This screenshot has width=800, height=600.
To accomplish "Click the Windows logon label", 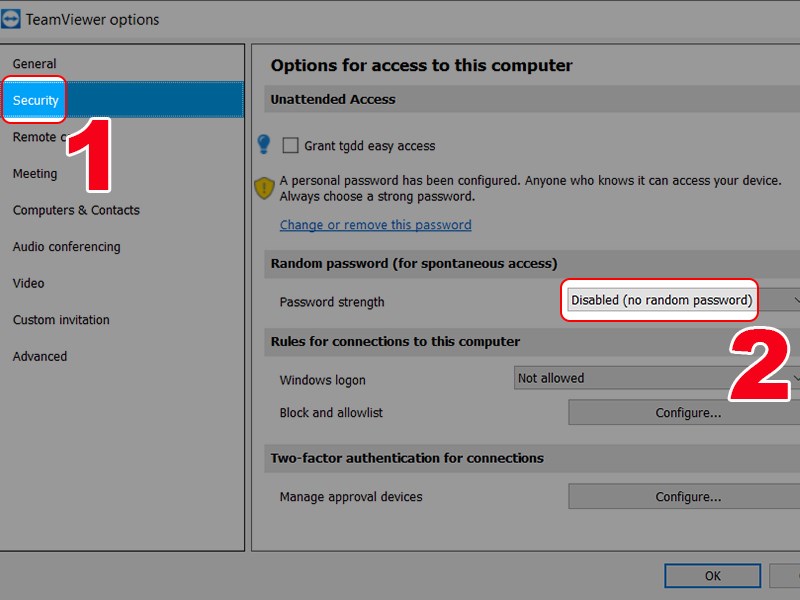I will point(322,380).
